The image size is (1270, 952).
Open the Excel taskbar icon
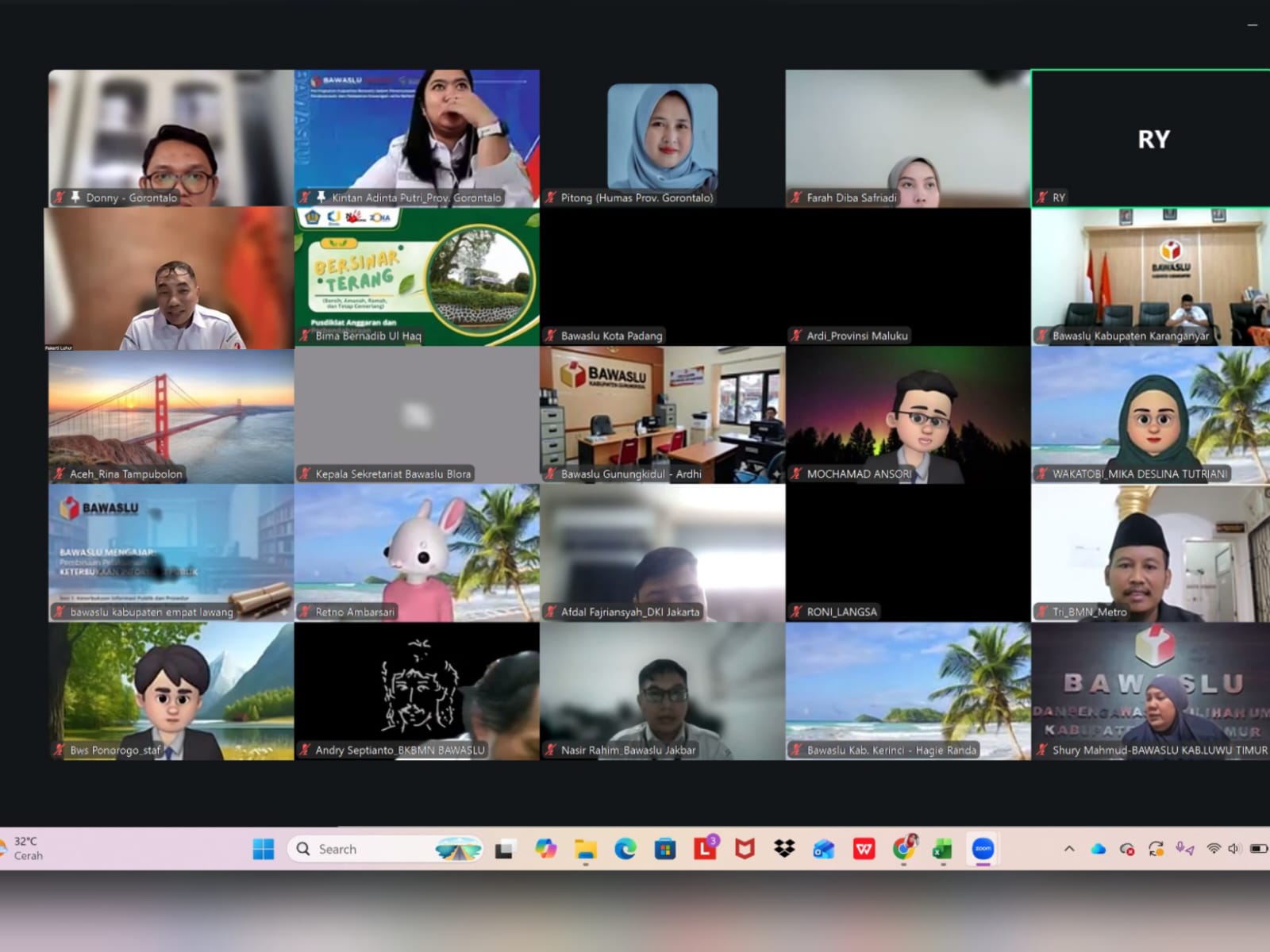point(942,849)
